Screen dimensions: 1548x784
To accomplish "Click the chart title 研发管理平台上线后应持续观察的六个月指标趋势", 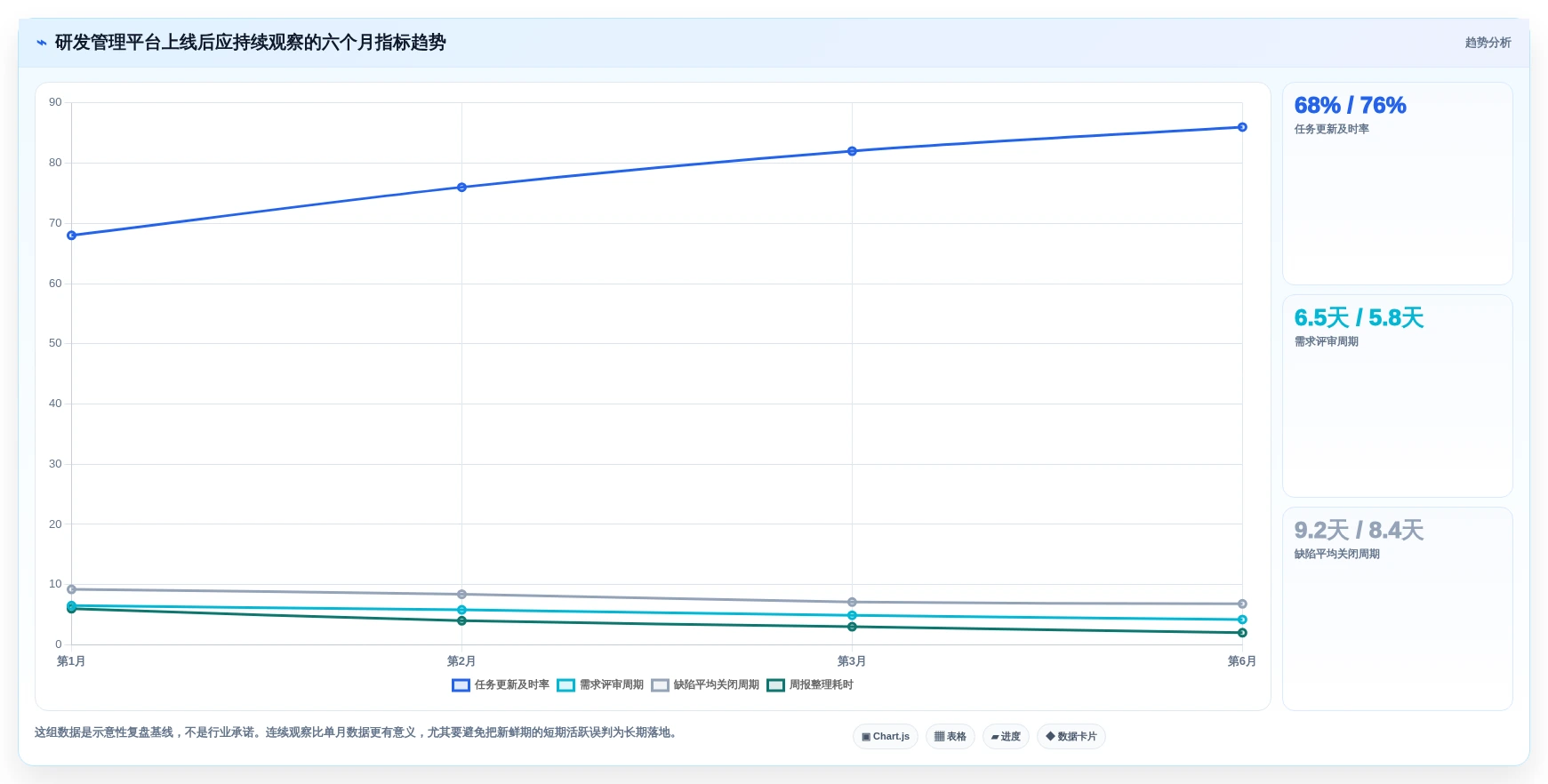I will coord(250,43).
